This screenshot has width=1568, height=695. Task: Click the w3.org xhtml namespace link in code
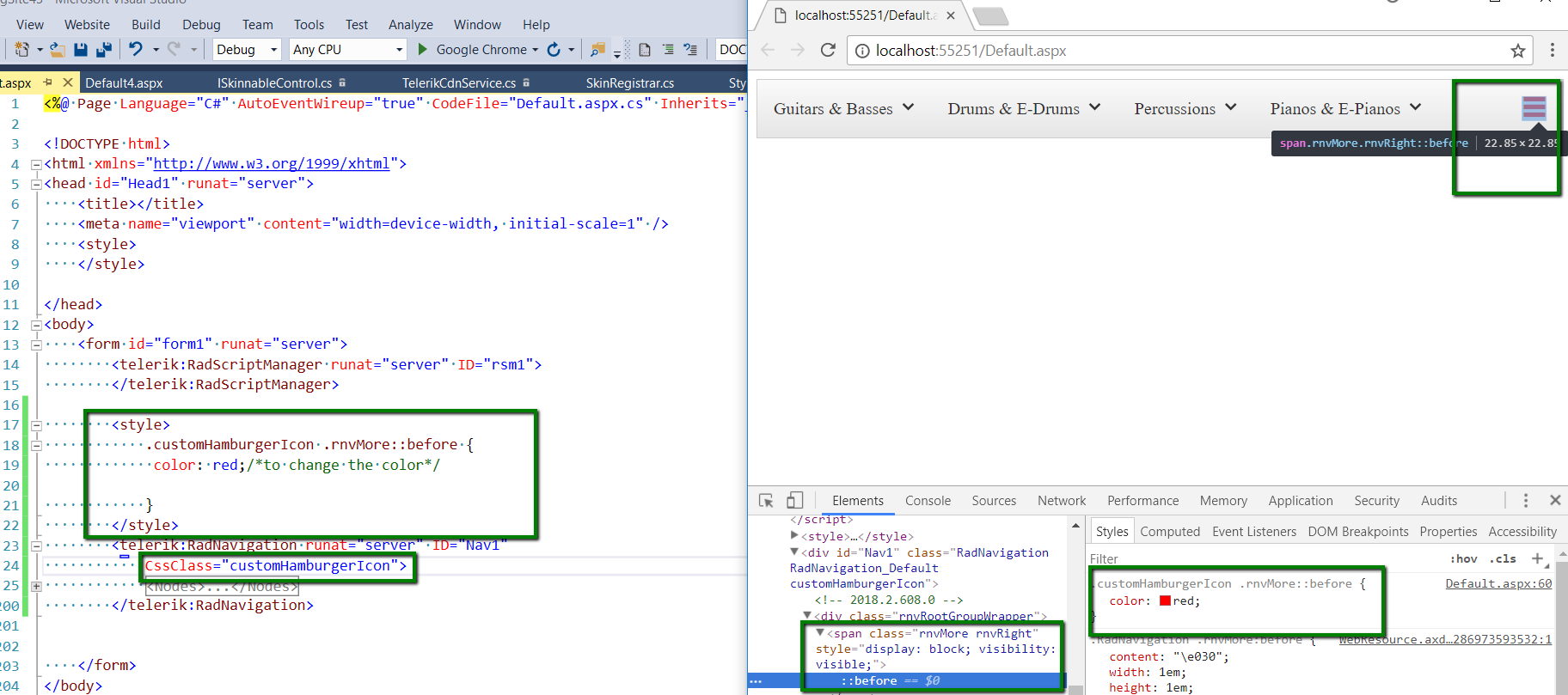pyautogui.click(x=272, y=163)
